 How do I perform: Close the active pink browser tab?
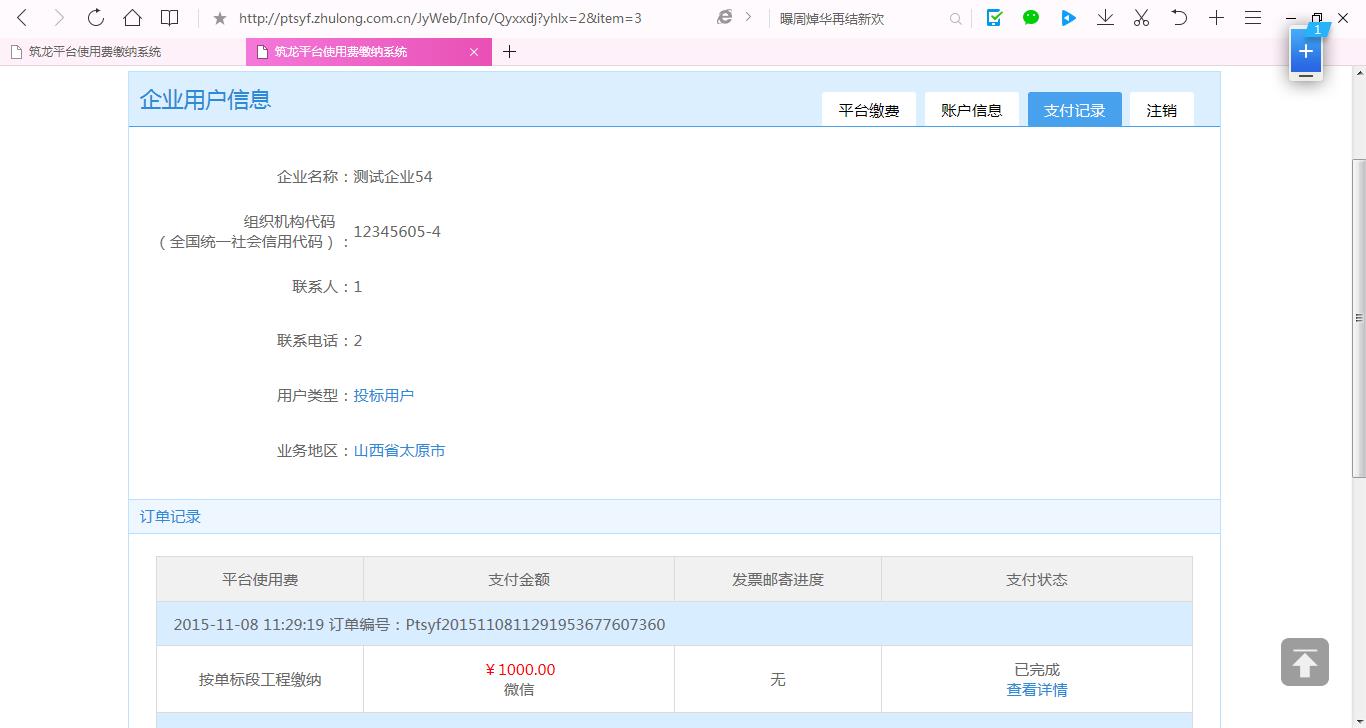[x=474, y=52]
